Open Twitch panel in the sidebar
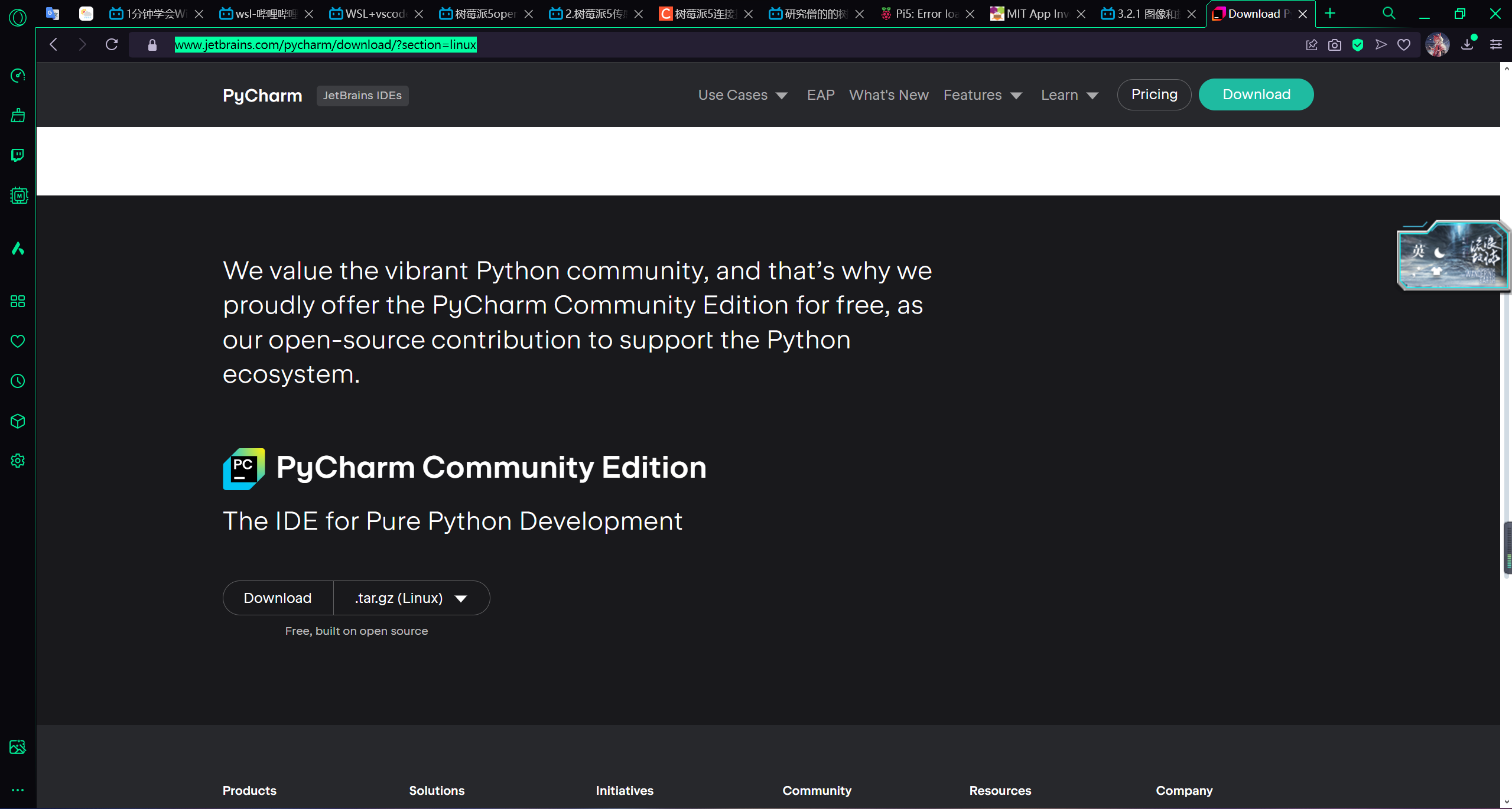The height and width of the screenshot is (809, 1512). (18, 155)
